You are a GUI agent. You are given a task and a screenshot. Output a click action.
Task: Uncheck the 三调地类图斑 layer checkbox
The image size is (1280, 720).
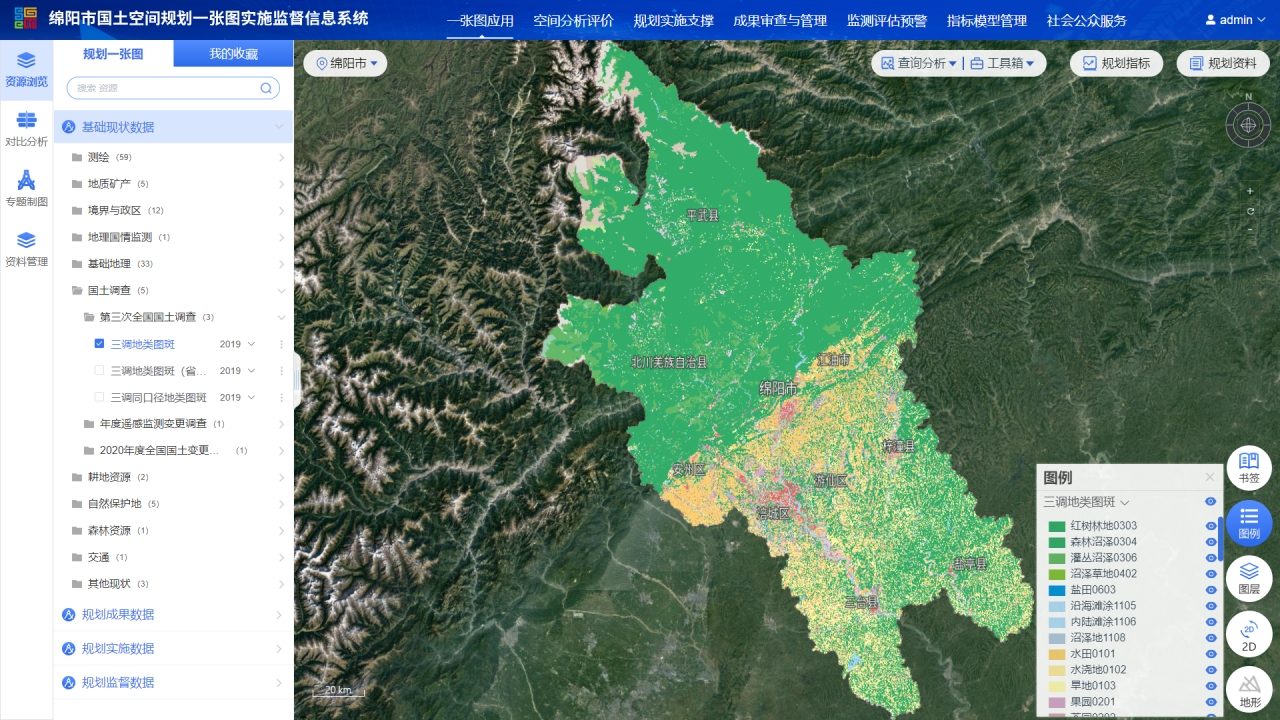(x=99, y=344)
